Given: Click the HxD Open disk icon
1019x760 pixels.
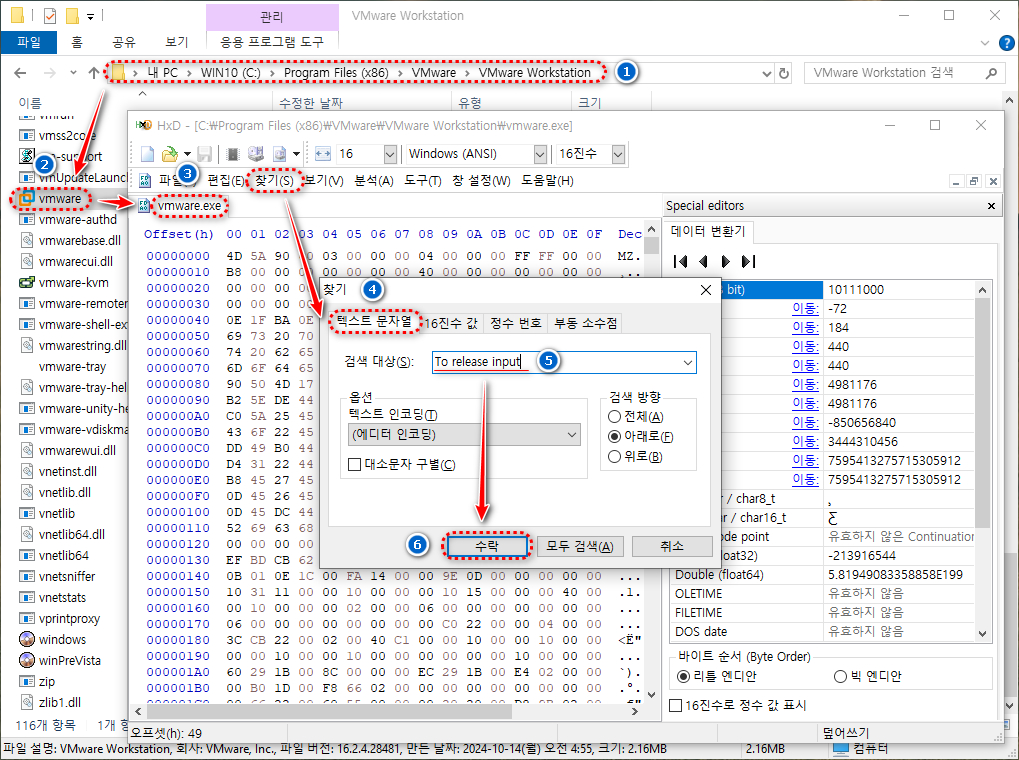Looking at the screenshot, I should [256, 154].
